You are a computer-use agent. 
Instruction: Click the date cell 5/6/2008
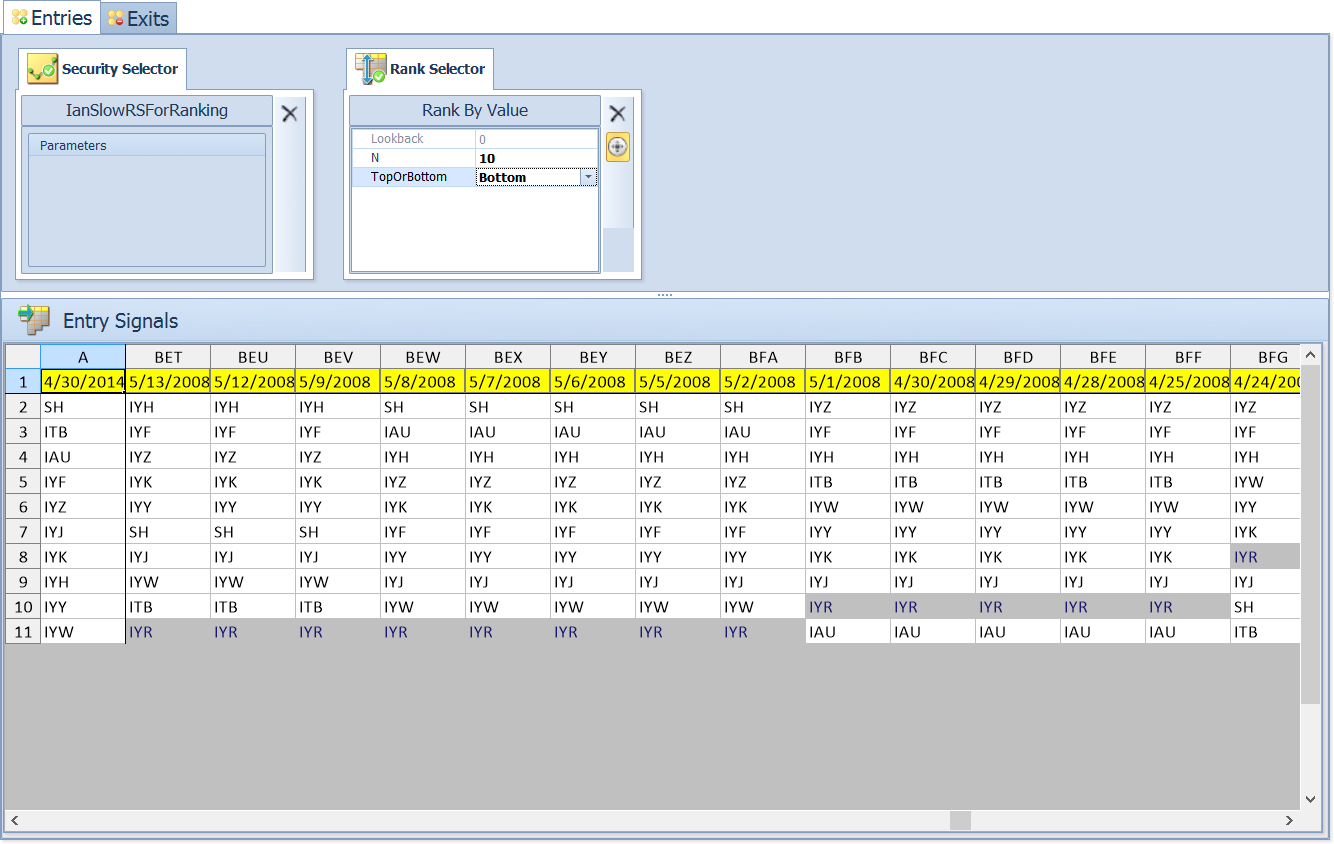coord(593,382)
